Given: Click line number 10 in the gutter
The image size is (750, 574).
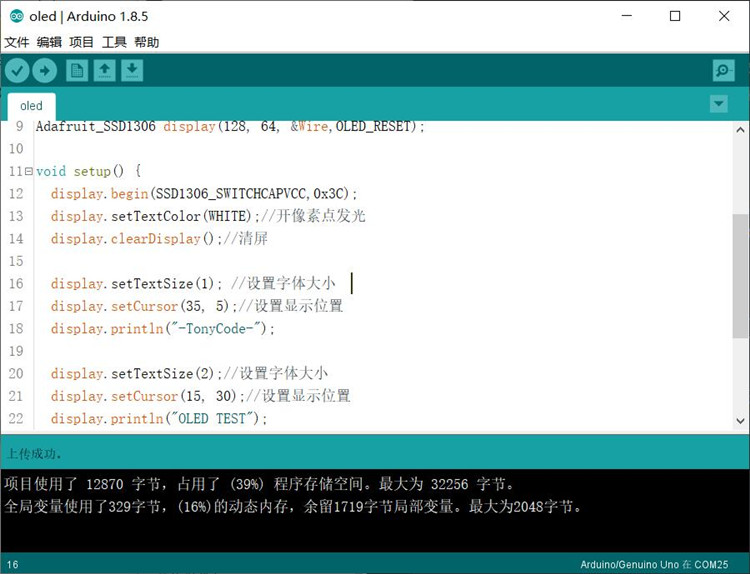Looking at the screenshot, I should [16, 148].
